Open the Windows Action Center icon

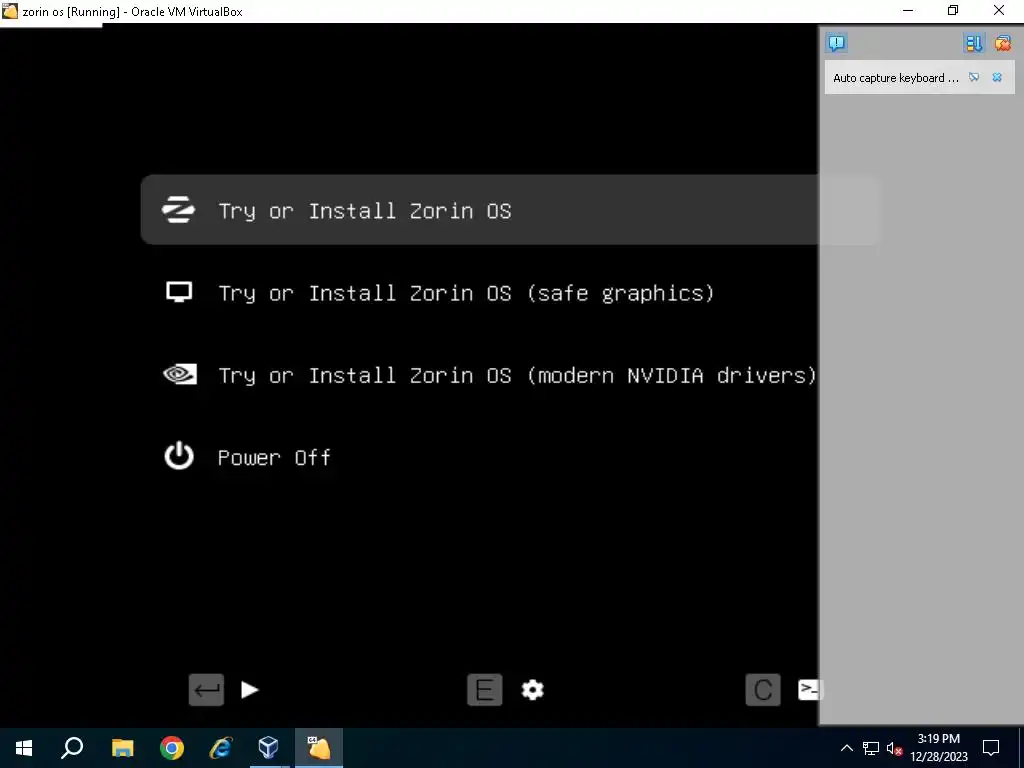coord(991,748)
